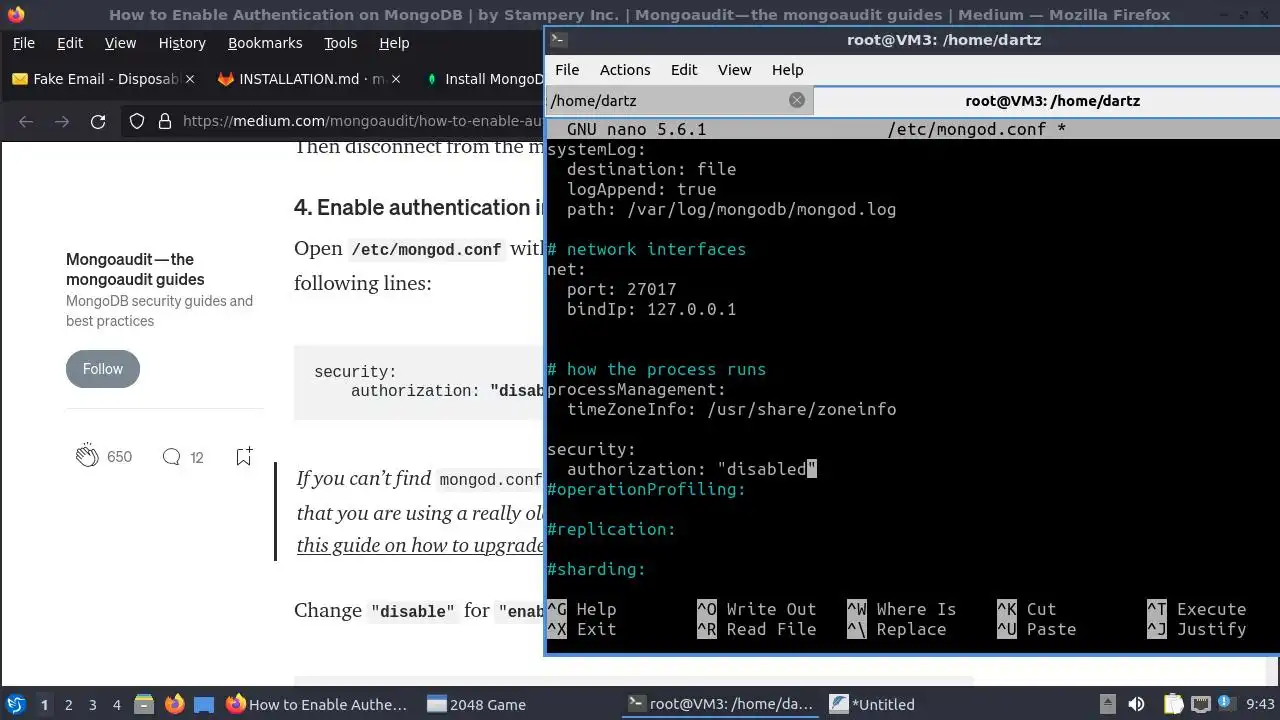Close the Fake Email browser tab

point(191,79)
